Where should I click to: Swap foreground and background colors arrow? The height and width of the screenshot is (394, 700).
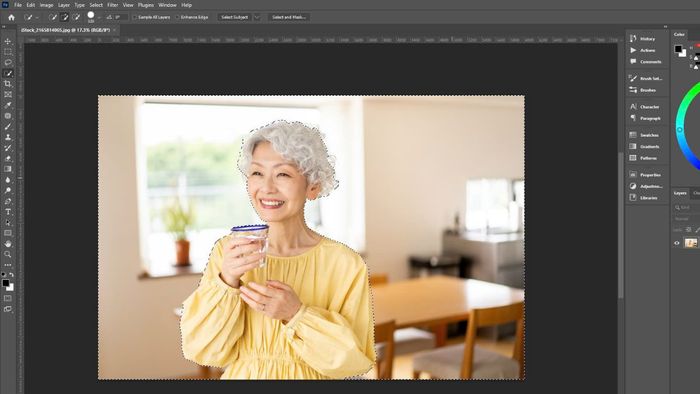coord(12,275)
